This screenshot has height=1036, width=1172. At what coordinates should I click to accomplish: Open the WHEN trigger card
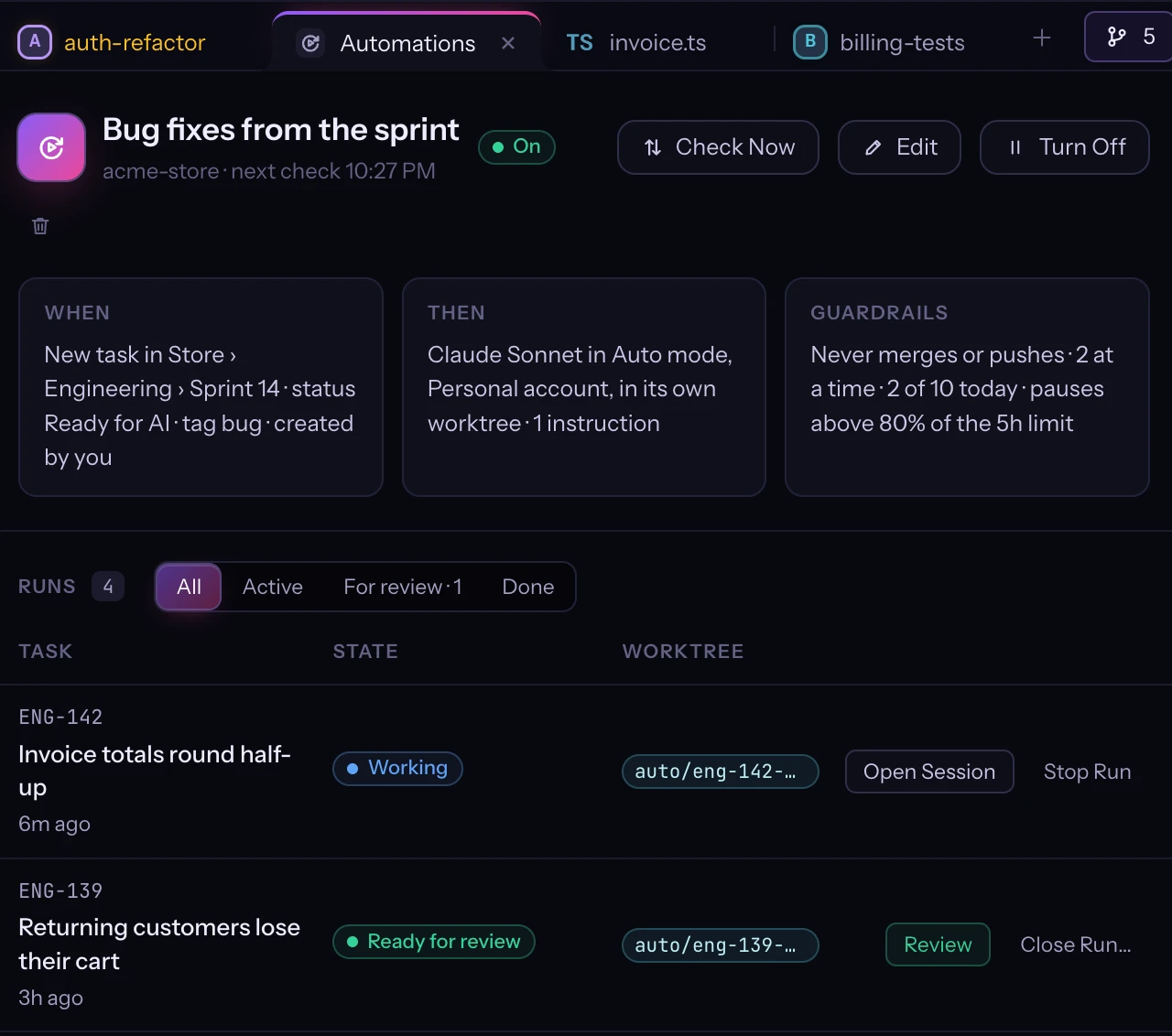coord(201,387)
